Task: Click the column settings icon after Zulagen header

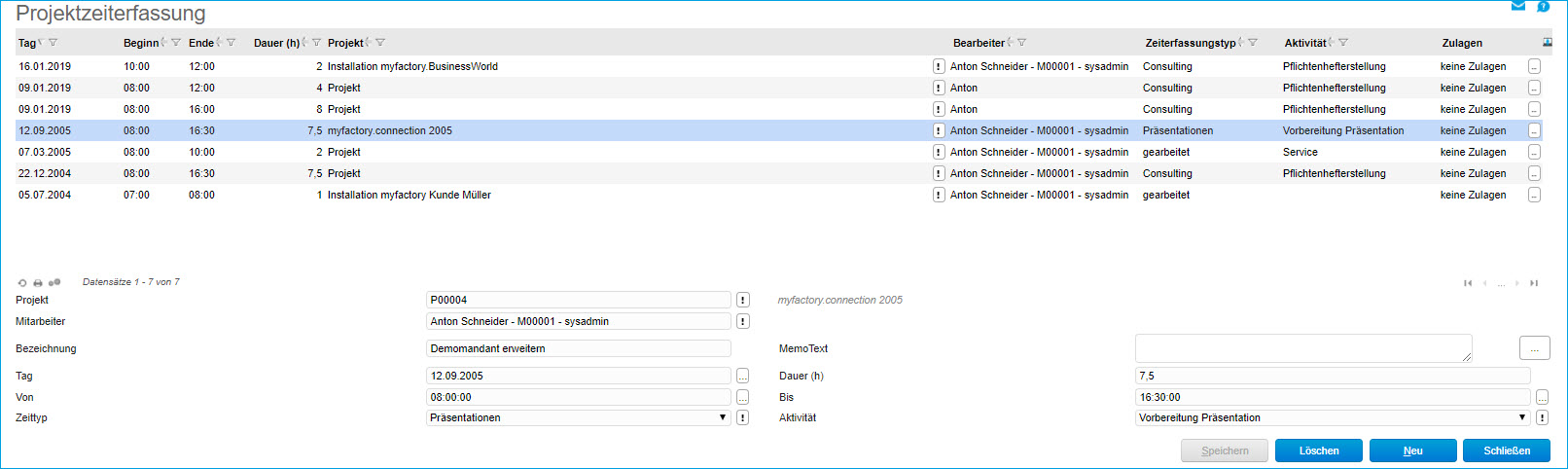Action: (1547, 43)
